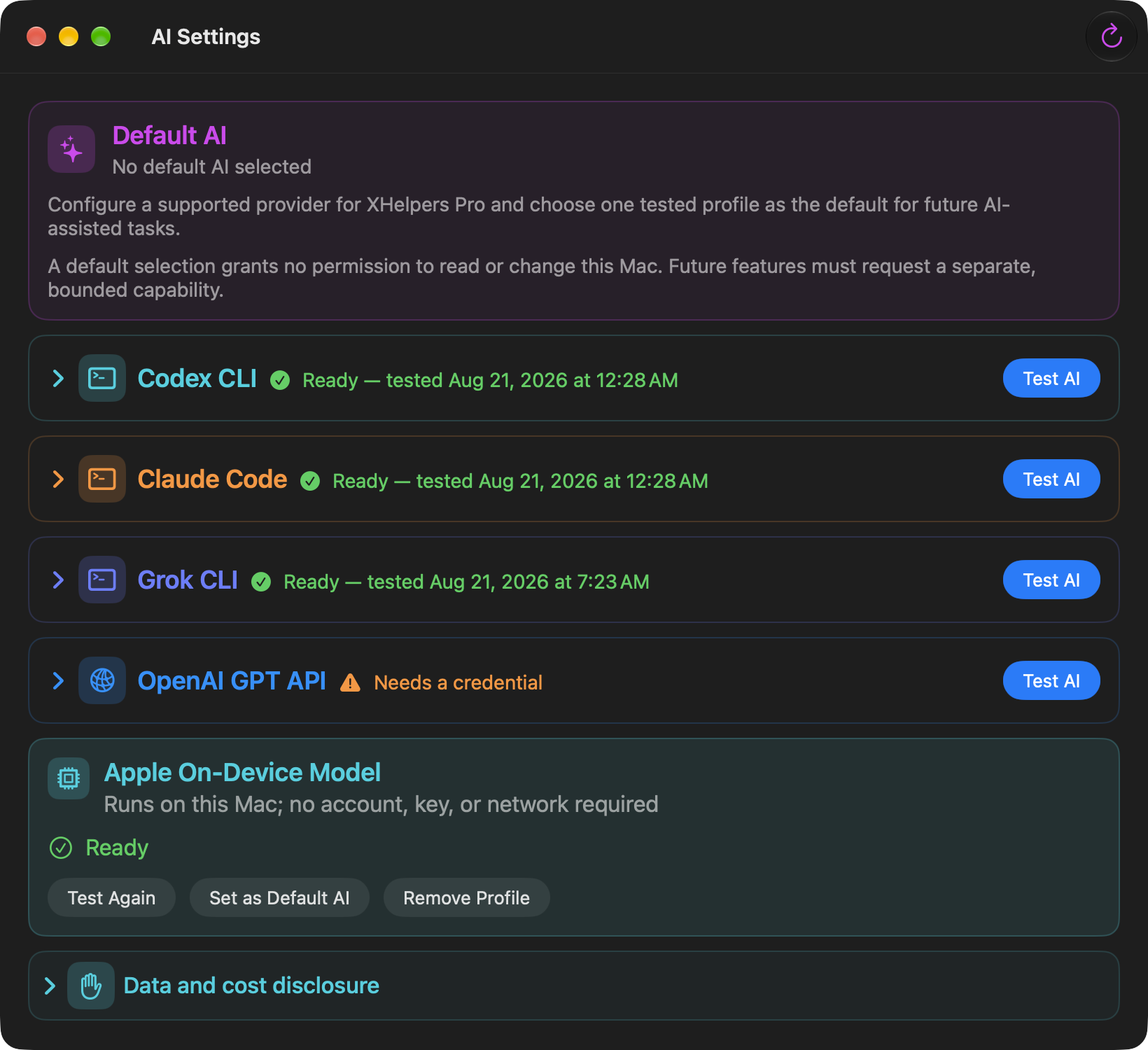1148x1050 pixels.
Task: Click the Codex CLI title text
Action: pos(197,379)
